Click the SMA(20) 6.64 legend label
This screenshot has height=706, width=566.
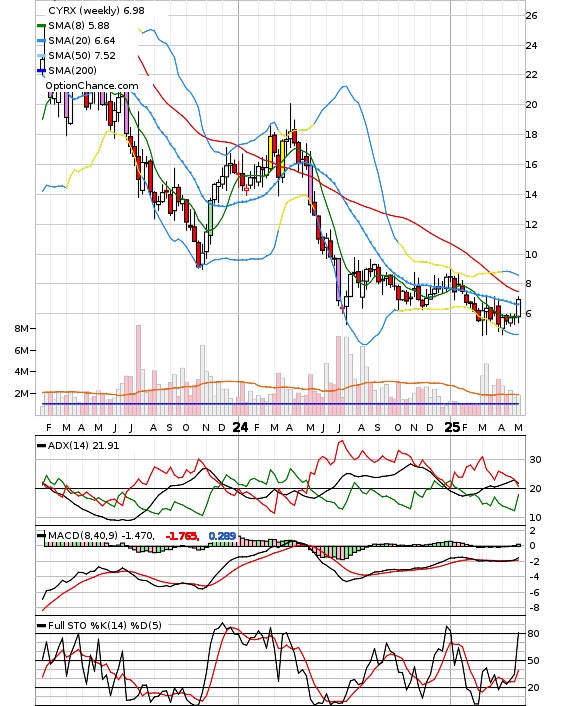[x=82, y=41]
